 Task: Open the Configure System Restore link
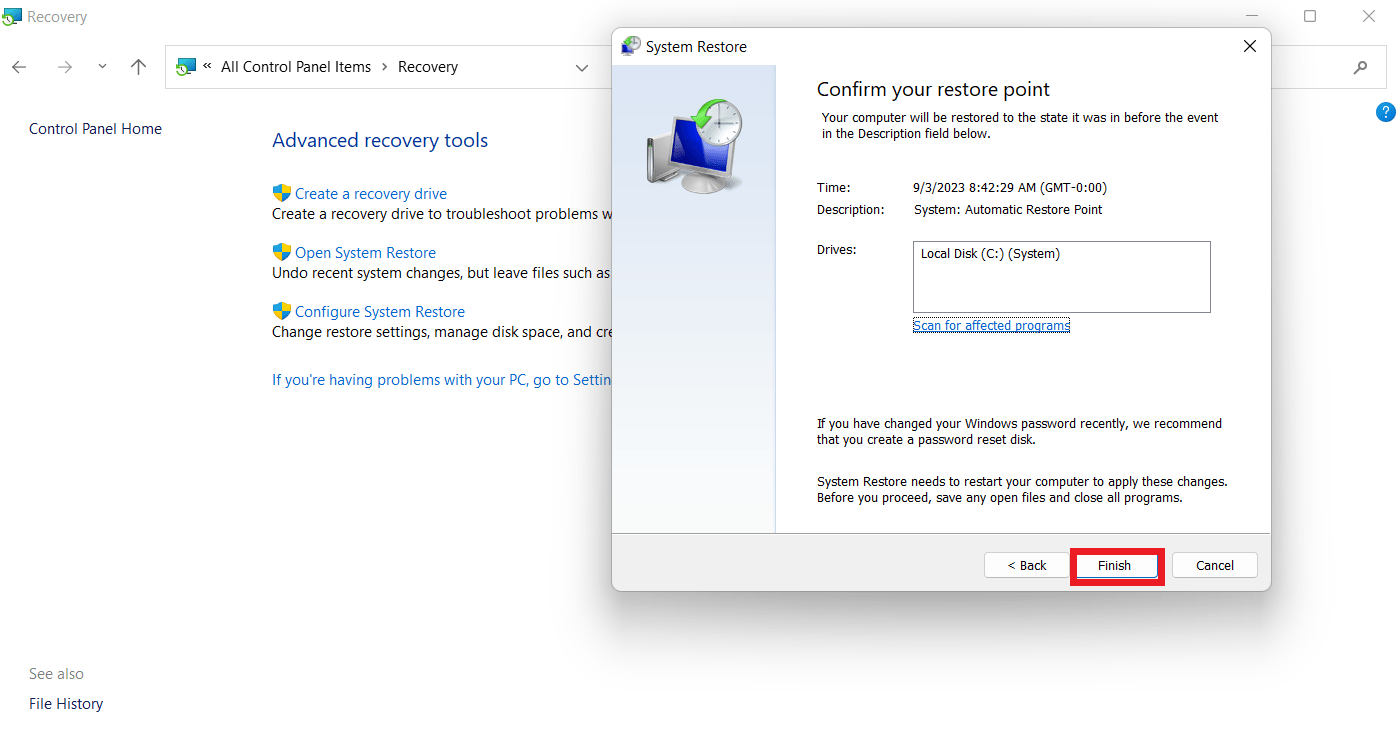[379, 312]
